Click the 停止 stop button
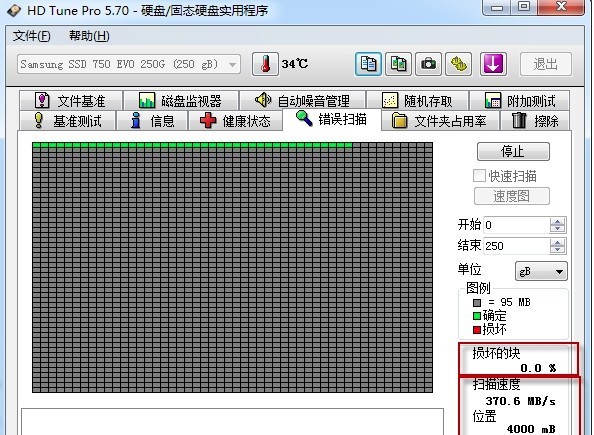 click(513, 152)
